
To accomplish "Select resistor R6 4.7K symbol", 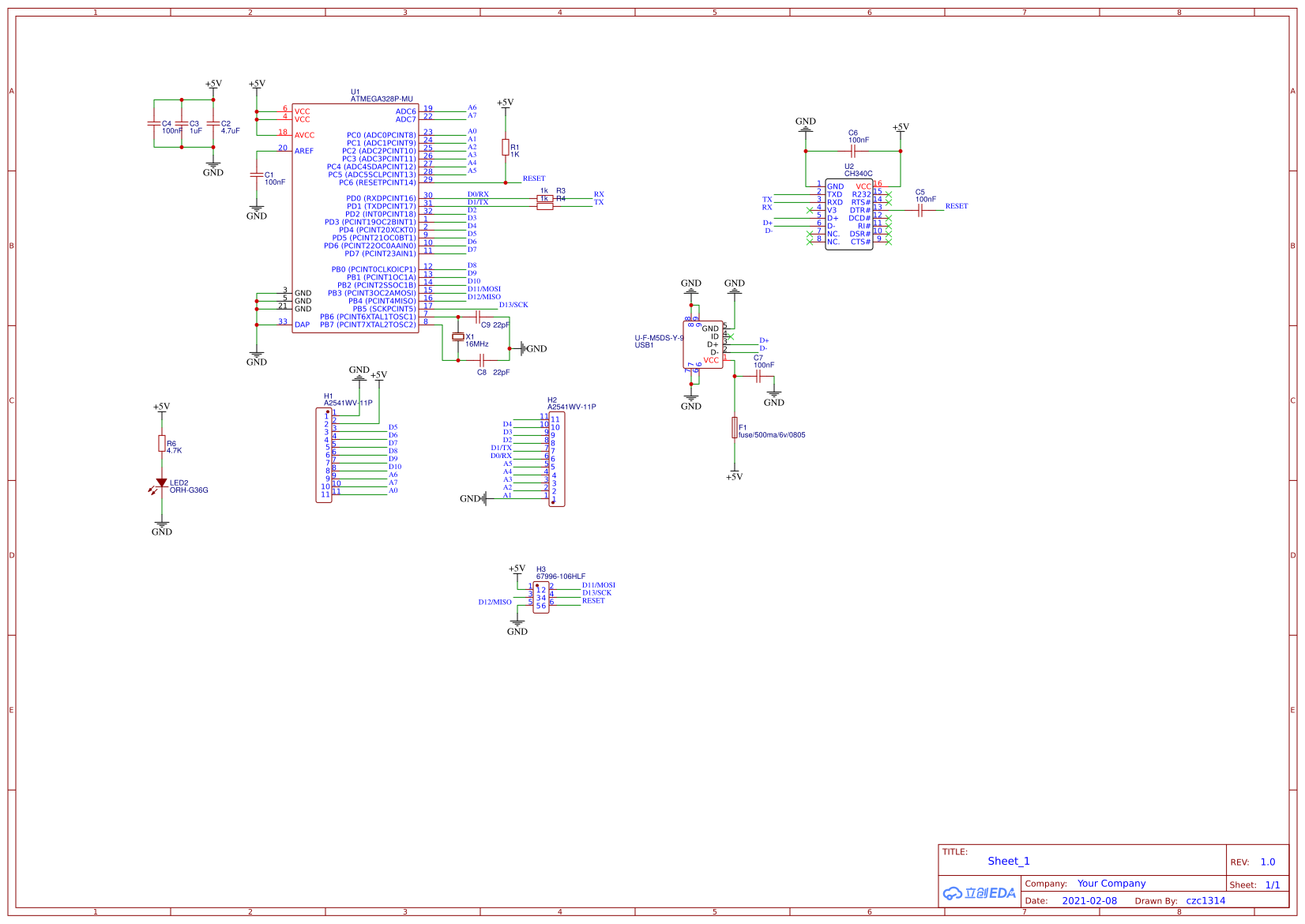I will (x=161, y=444).
